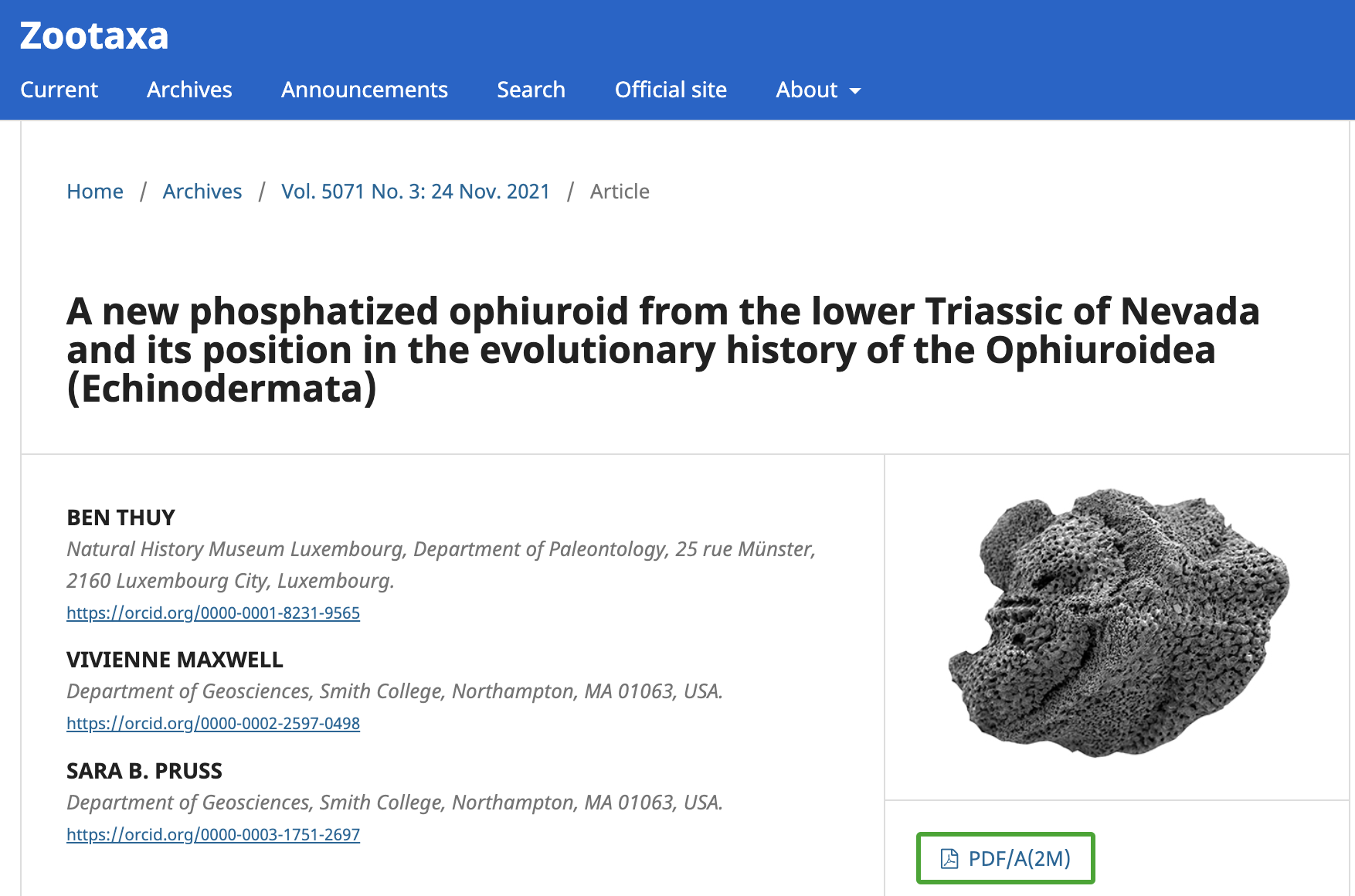Expand the About dropdown menu
Screen dimensions: 1355x896
point(807,90)
